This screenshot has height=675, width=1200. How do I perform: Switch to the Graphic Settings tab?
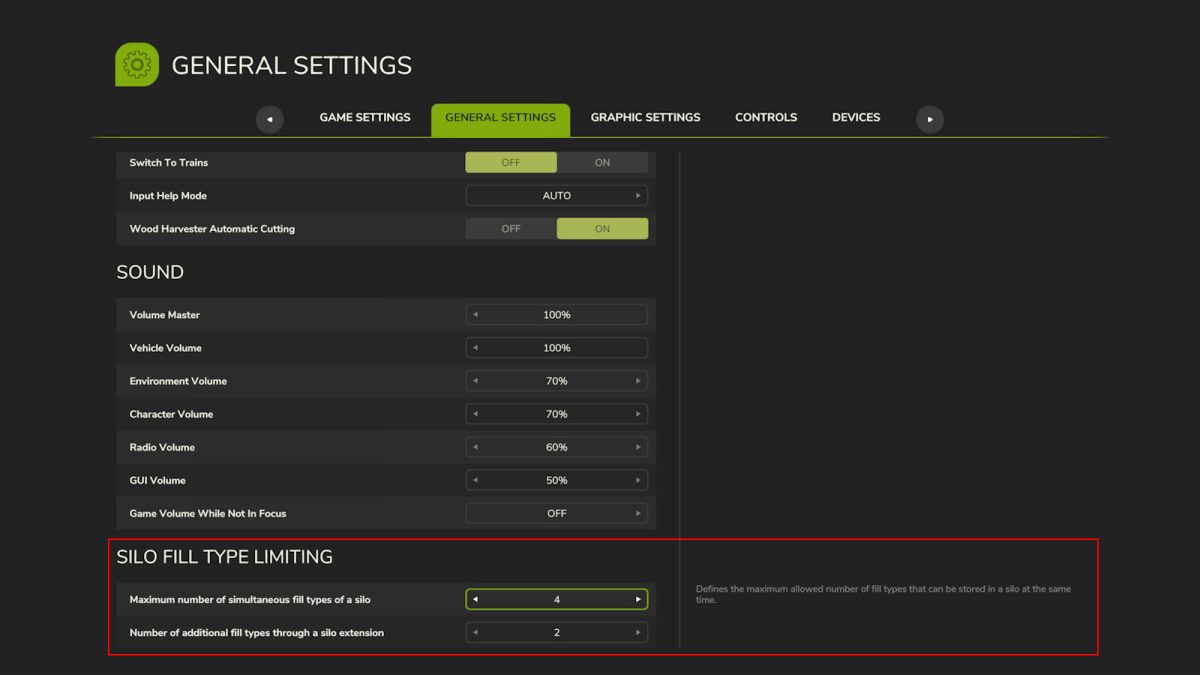point(645,117)
